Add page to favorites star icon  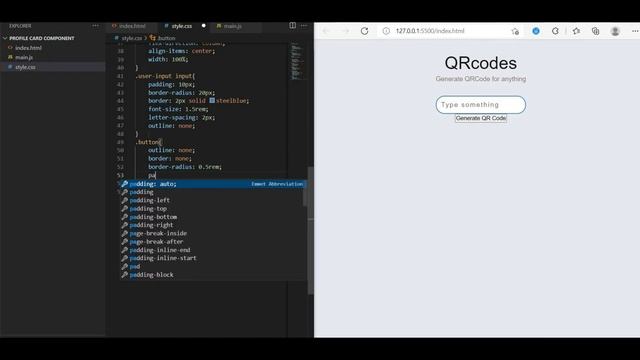pyautogui.click(x=515, y=31)
